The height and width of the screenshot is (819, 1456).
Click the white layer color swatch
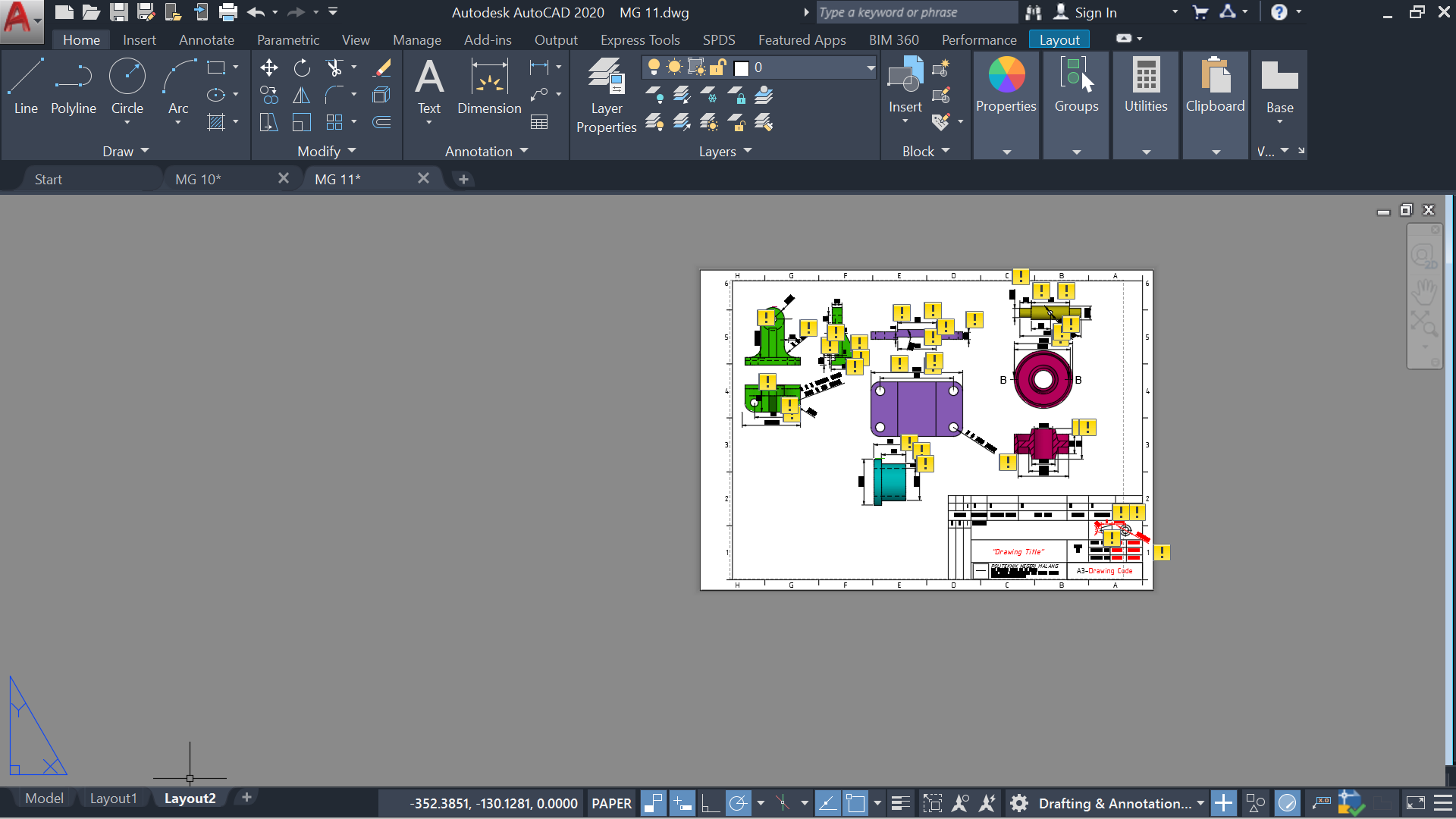click(742, 68)
